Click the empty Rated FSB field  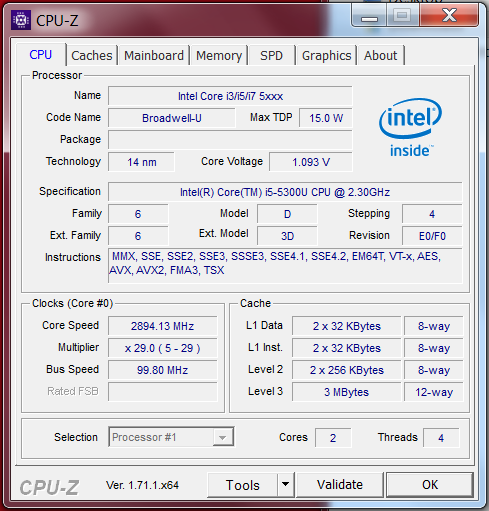click(162, 392)
